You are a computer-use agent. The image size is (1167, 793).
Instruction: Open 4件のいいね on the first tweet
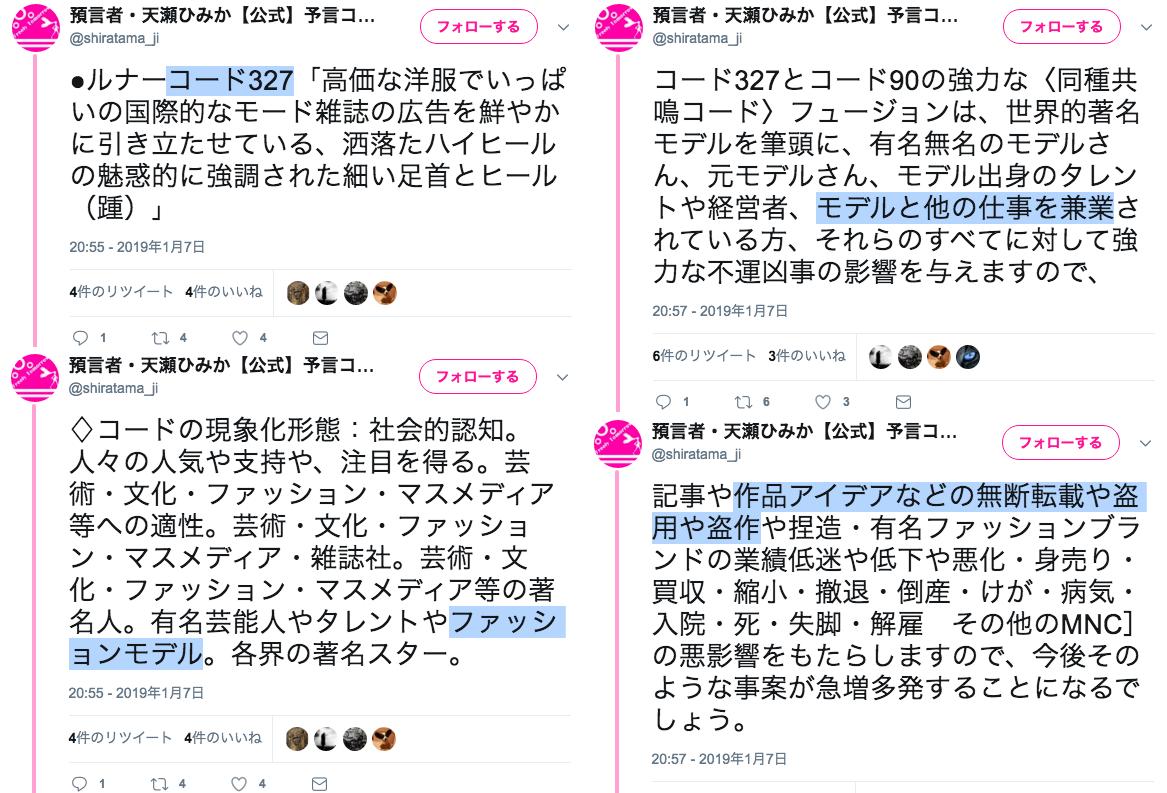(224, 292)
